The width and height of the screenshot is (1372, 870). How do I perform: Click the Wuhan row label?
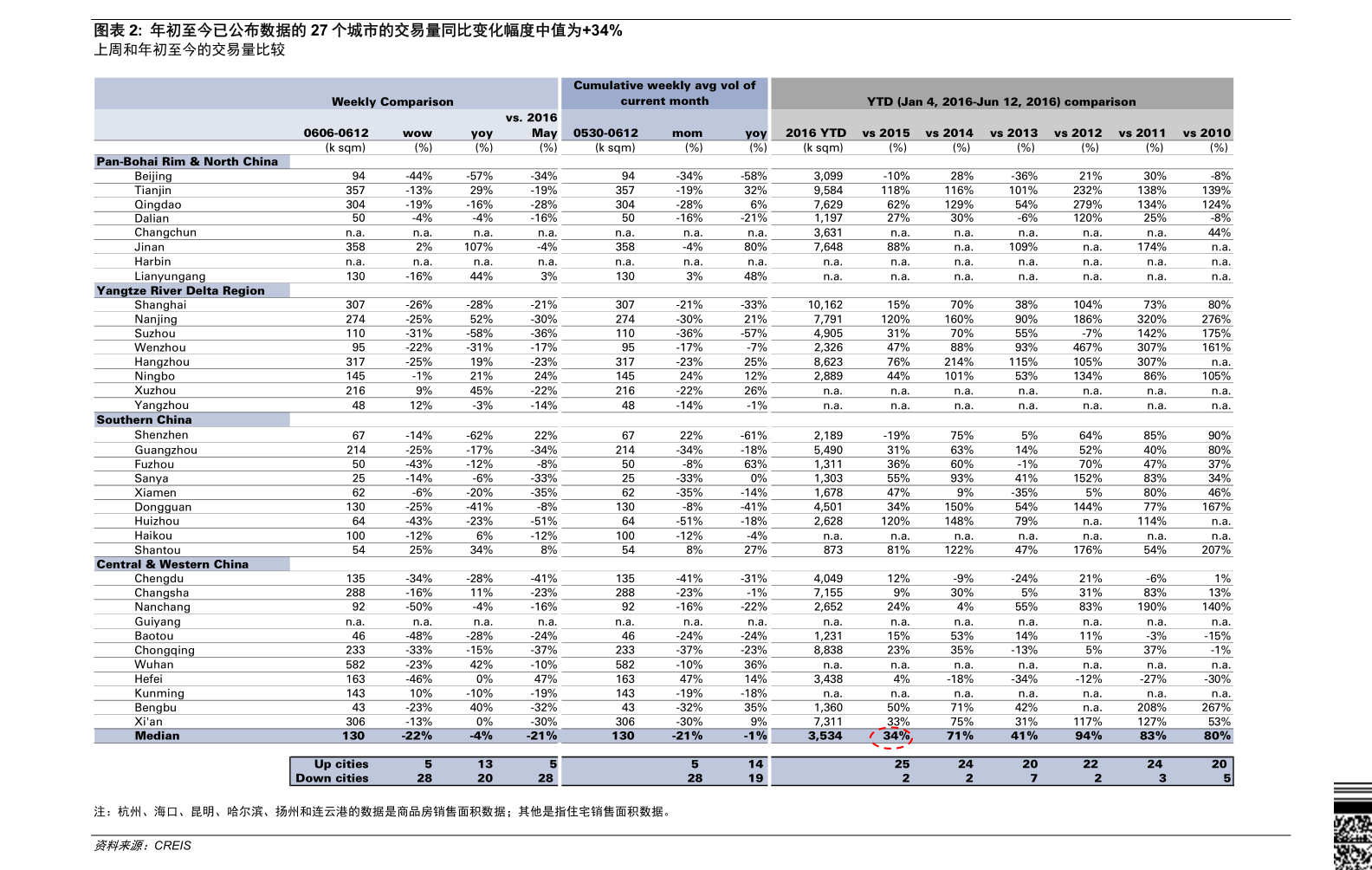tap(153, 665)
